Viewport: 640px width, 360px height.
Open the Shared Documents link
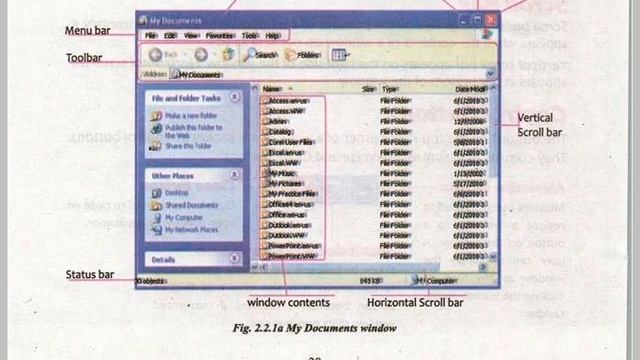pos(191,205)
